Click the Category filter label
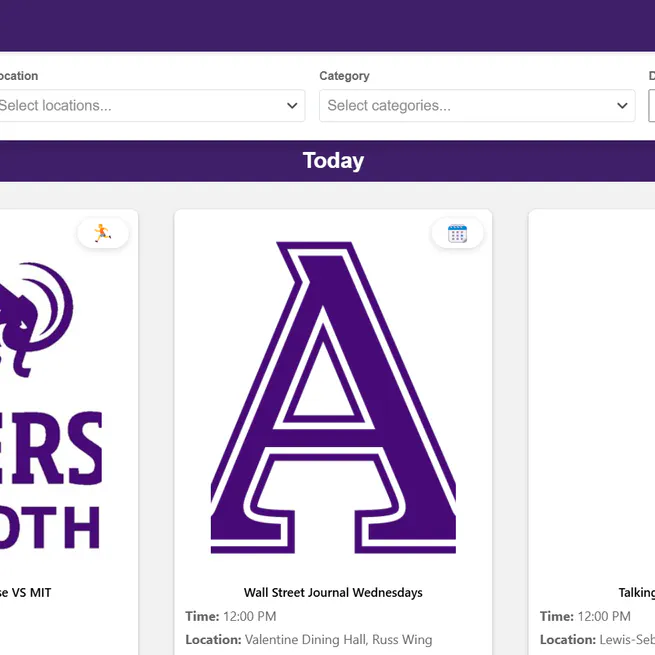This screenshot has height=655, width=655. (344, 76)
